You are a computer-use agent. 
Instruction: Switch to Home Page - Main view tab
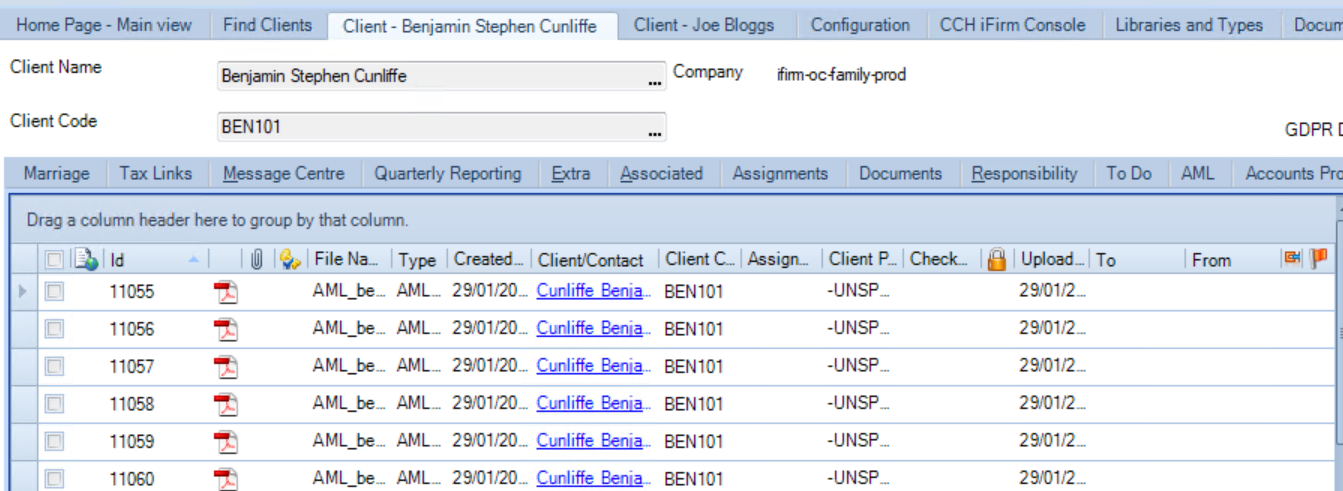(x=104, y=25)
